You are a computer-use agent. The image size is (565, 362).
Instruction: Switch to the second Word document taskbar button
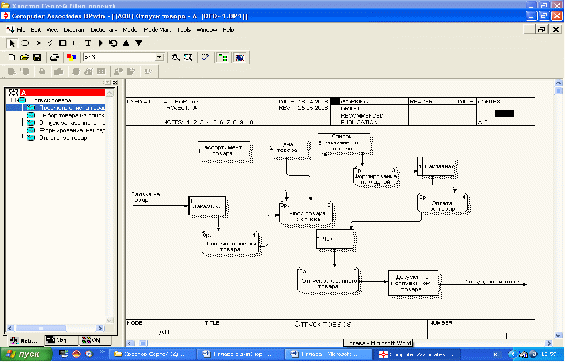(328, 354)
